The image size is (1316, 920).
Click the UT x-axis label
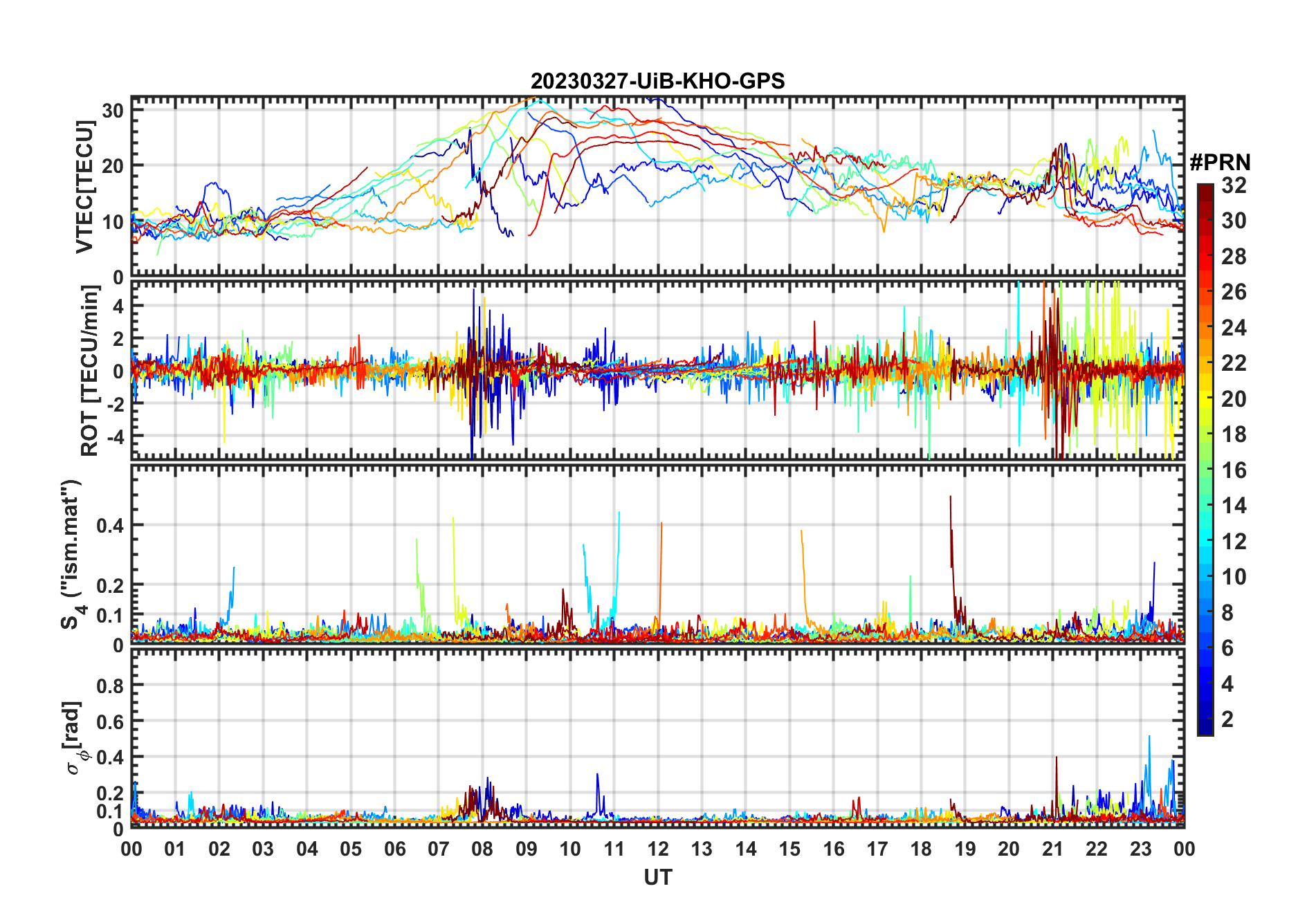[x=657, y=877]
